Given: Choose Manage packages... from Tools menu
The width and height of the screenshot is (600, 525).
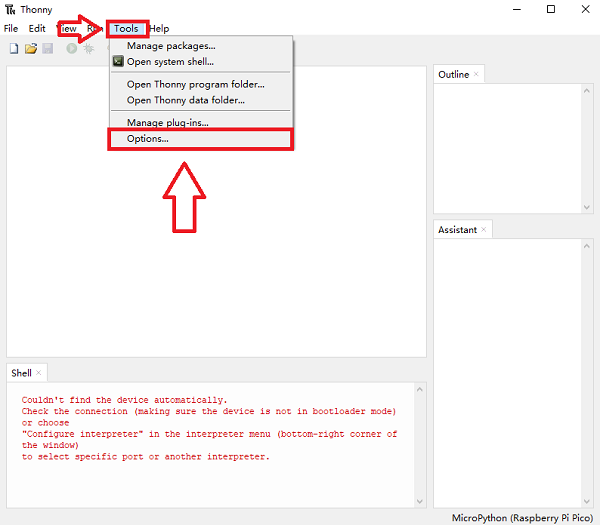Looking at the screenshot, I should (x=201, y=46).
